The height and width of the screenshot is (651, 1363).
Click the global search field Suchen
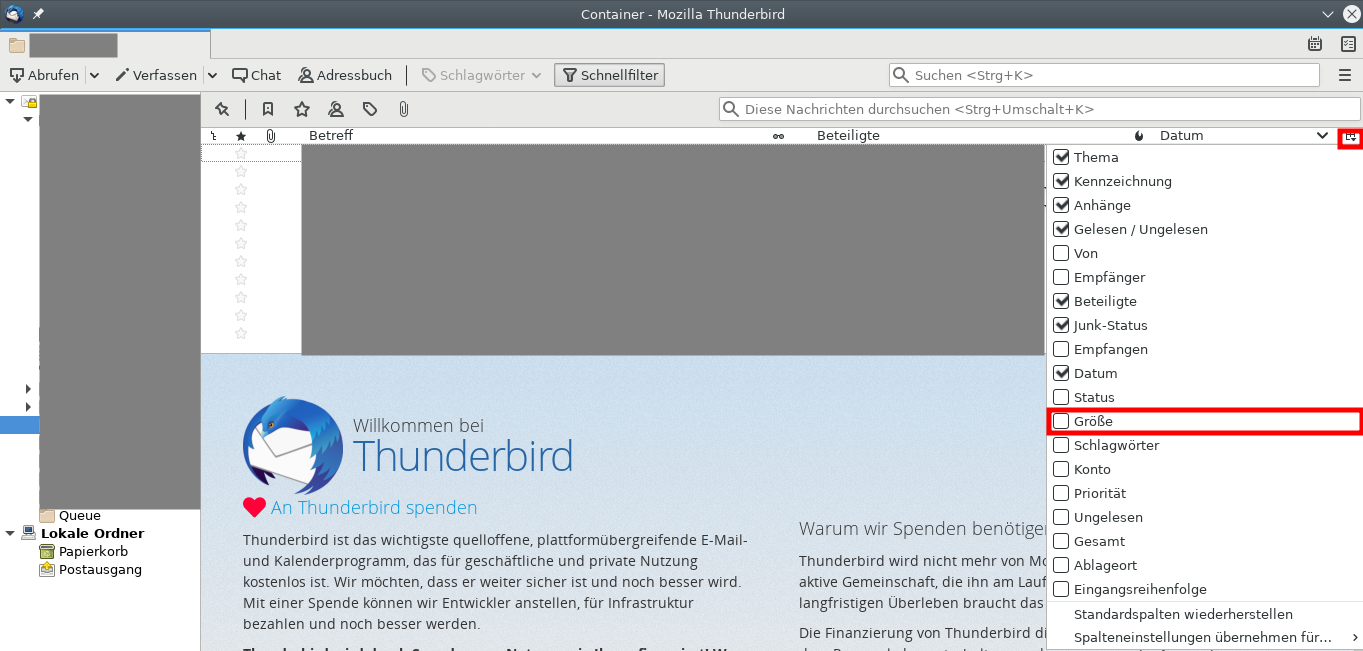click(1104, 75)
